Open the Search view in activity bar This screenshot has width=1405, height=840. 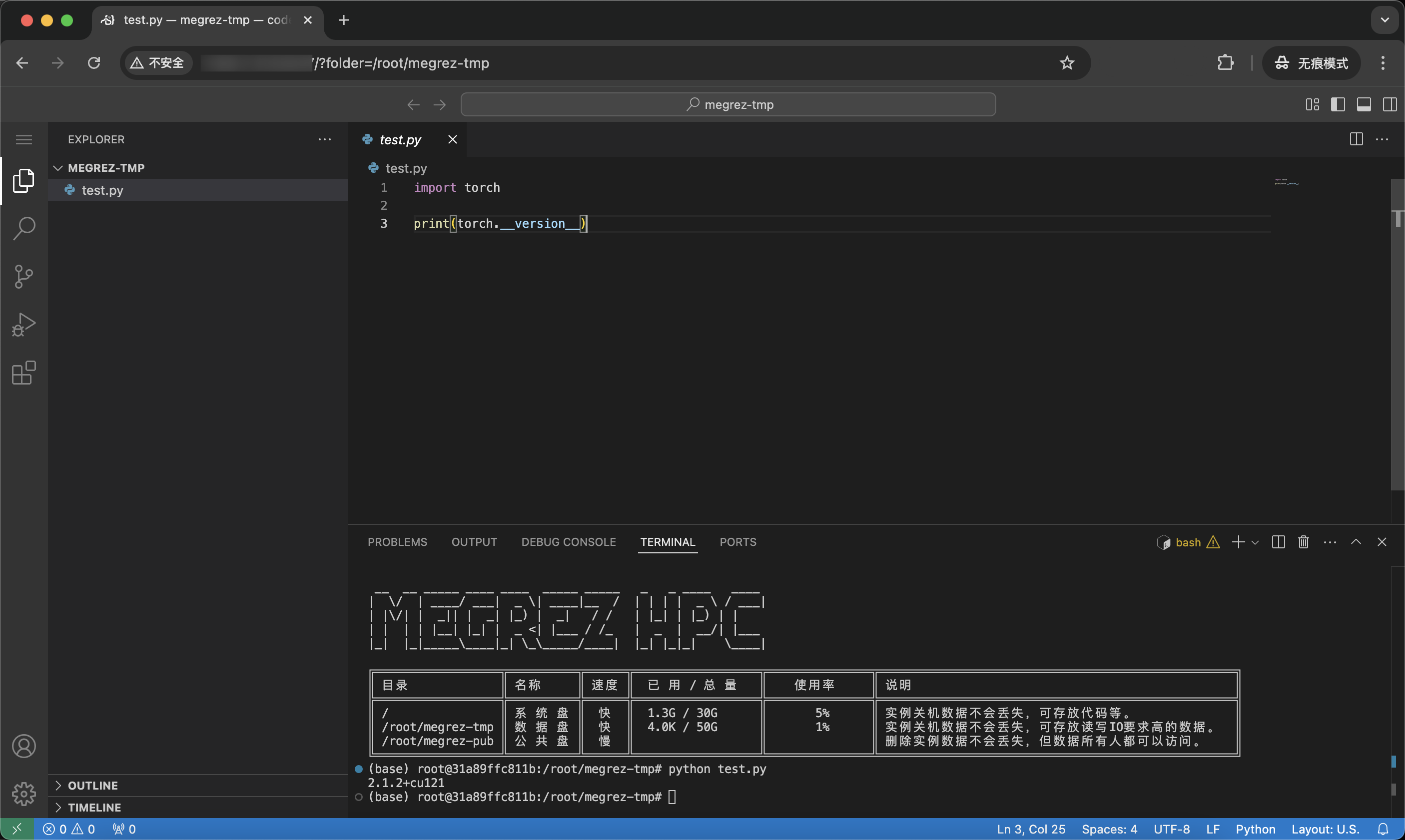pyautogui.click(x=24, y=228)
